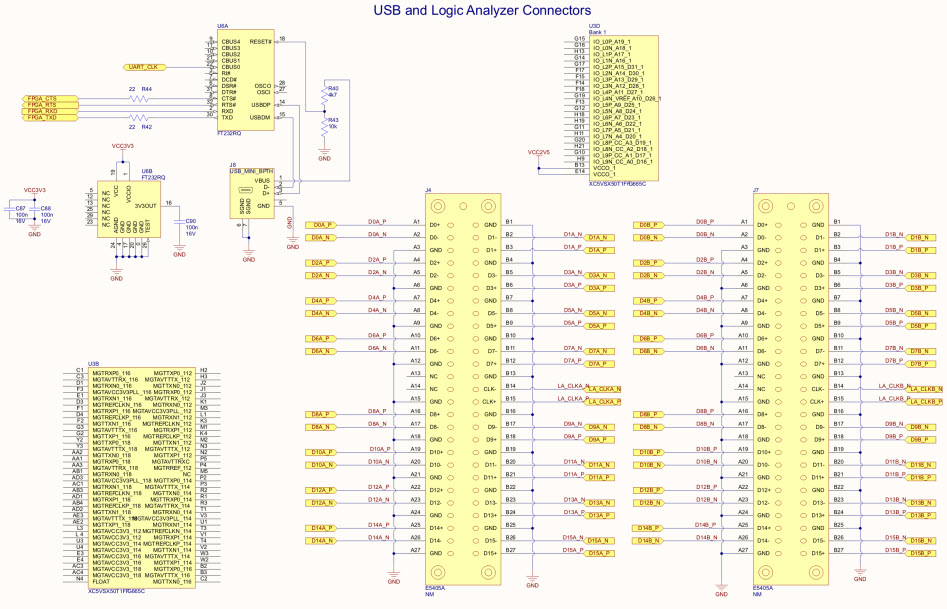947x609 pixels.
Task: Select series resistor R44 near UART_CLK
Action: click(x=139, y=99)
